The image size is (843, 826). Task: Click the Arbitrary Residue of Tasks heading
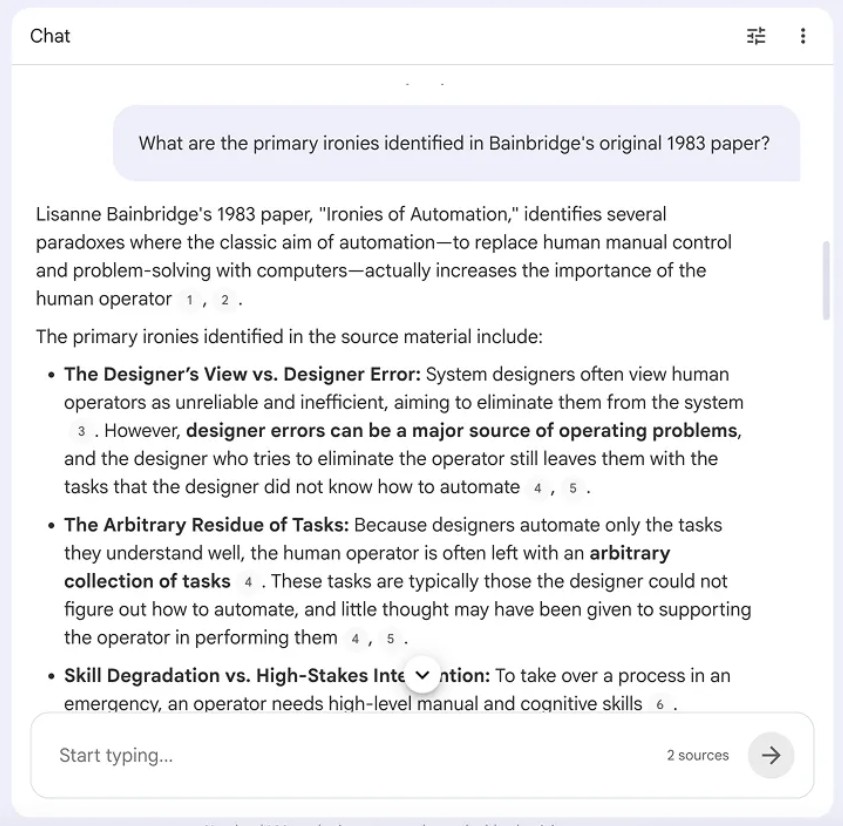coord(206,525)
